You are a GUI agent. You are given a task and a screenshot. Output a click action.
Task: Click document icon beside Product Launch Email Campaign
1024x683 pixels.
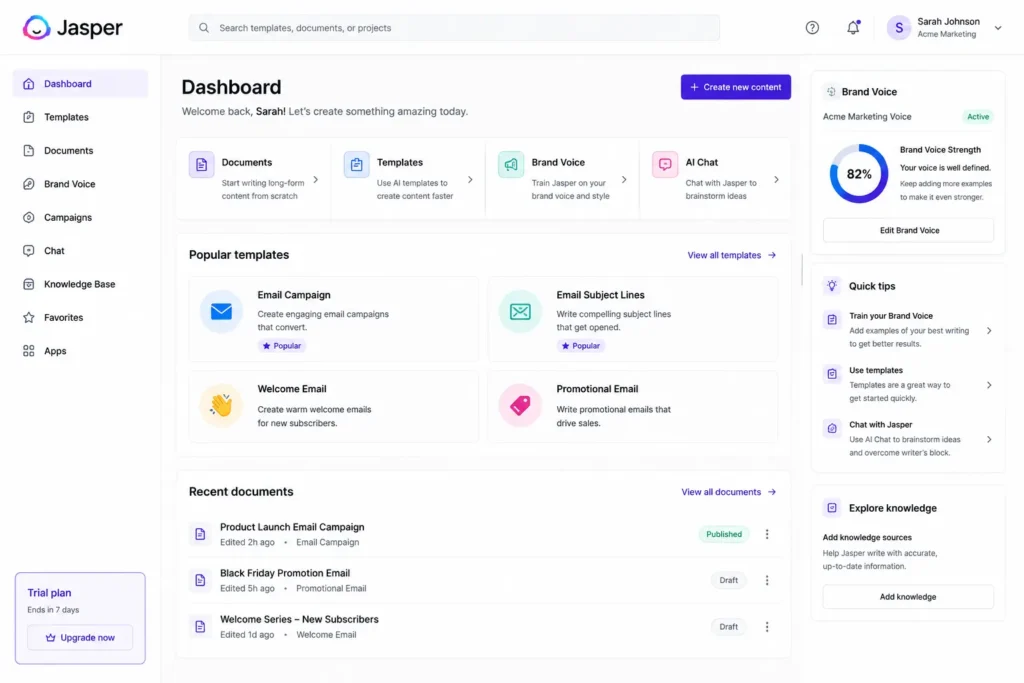(200, 534)
